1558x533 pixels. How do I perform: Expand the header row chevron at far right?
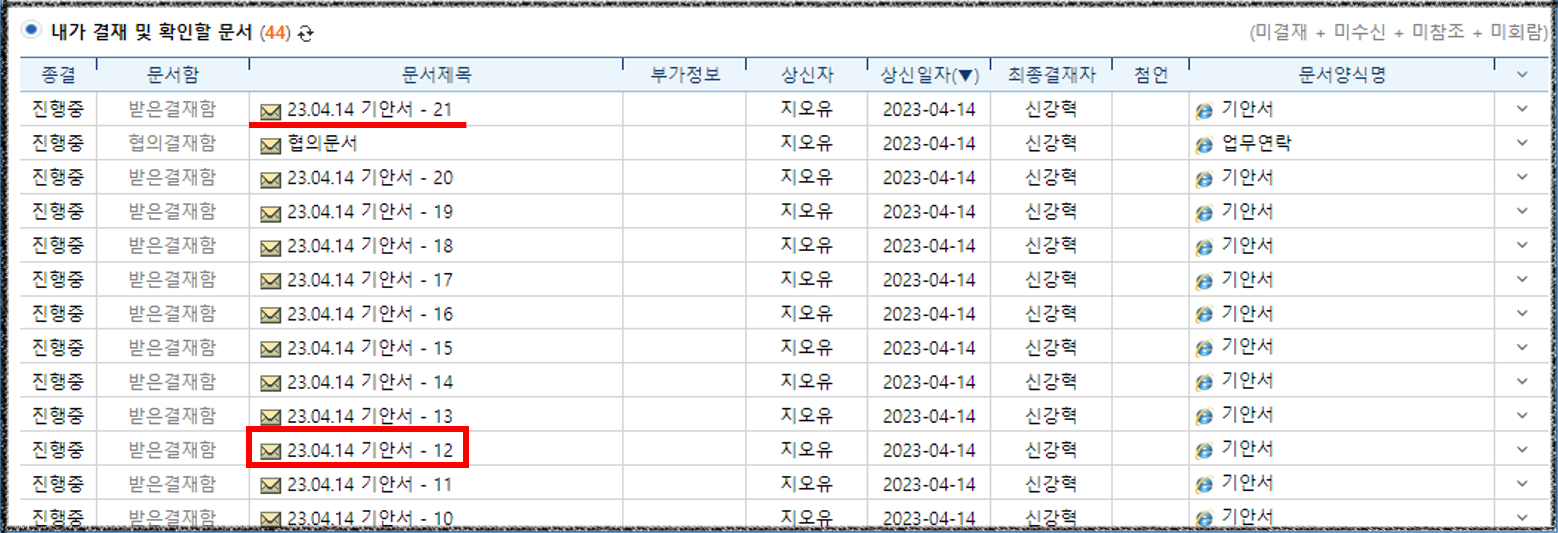point(1522,74)
